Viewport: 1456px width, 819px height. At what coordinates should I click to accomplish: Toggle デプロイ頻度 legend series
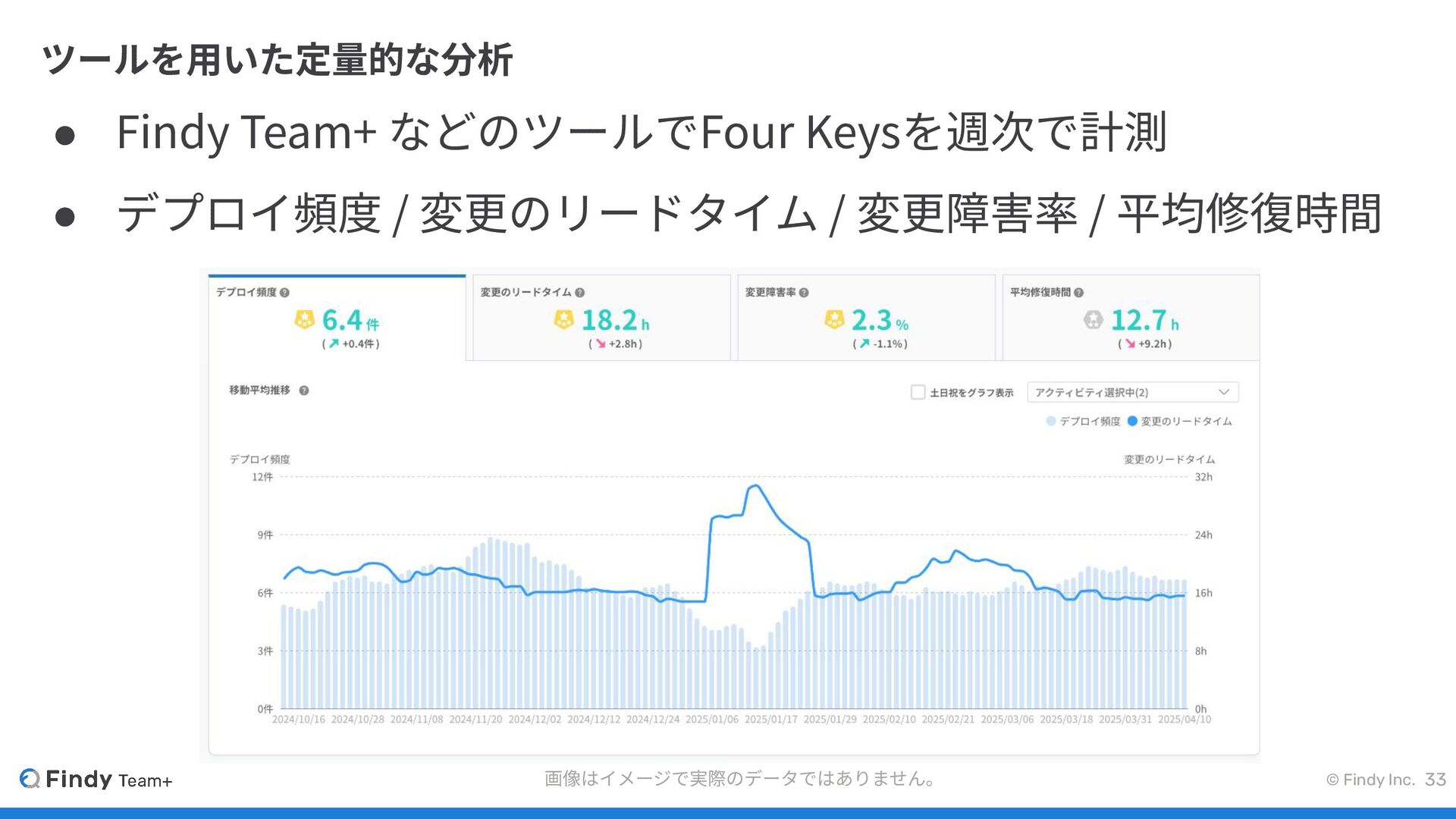pos(1083,422)
